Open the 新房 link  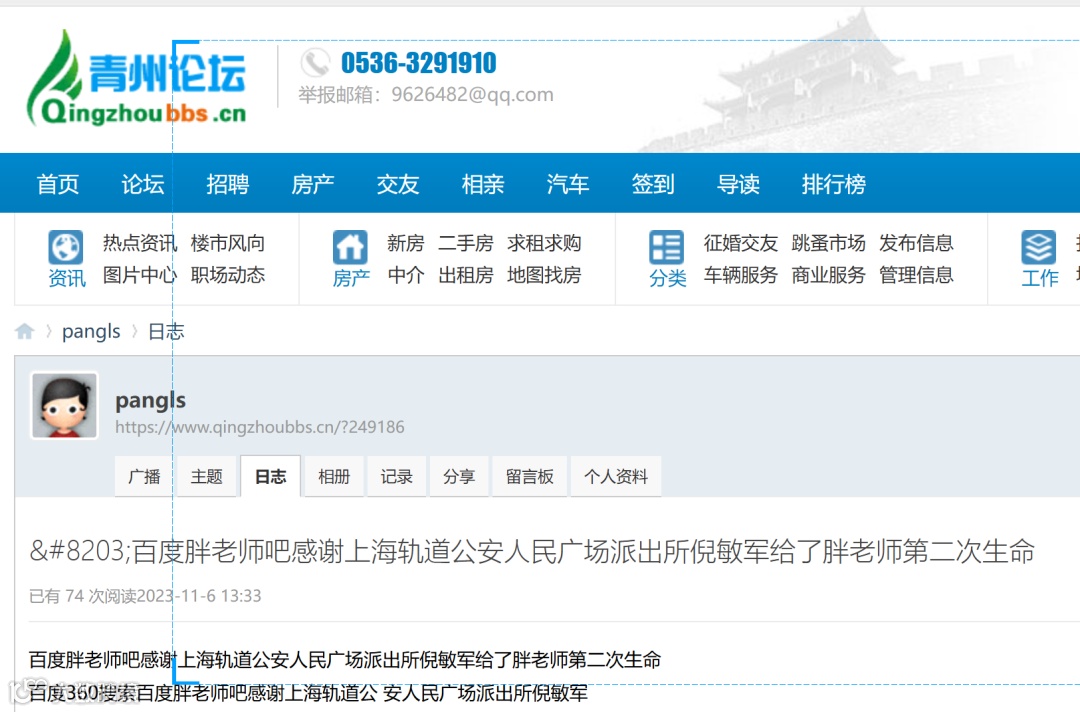(406, 243)
